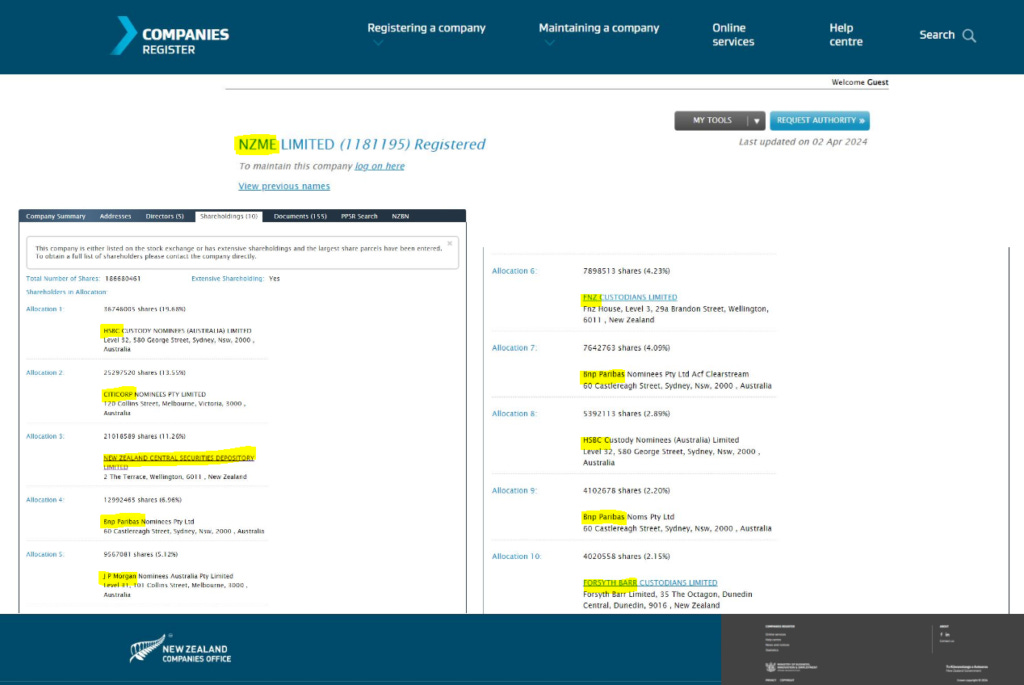Screen dimensions: 1024x685
Task: Click 'Allocation 3' label
Action: pos(45,436)
